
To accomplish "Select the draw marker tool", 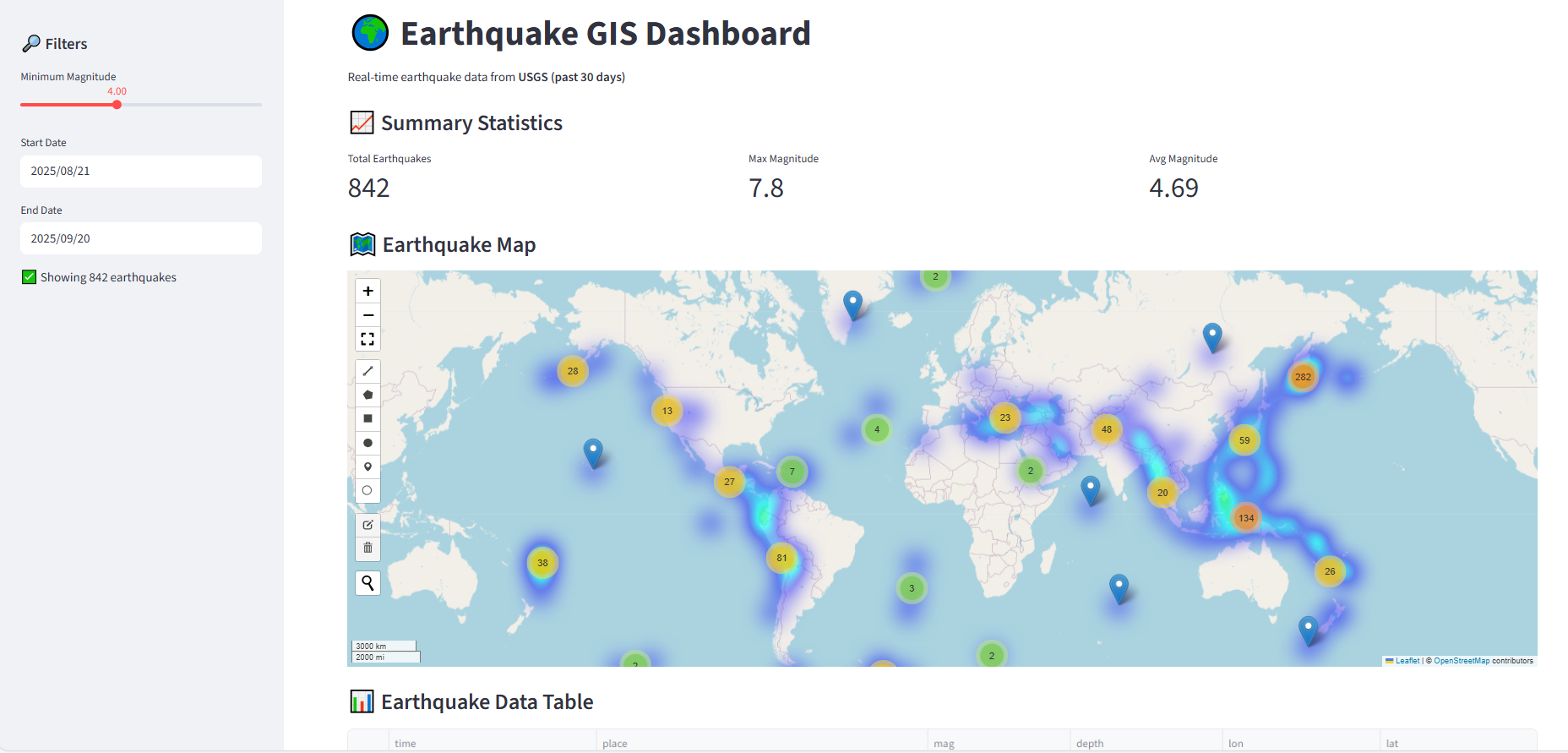I will click(x=367, y=467).
